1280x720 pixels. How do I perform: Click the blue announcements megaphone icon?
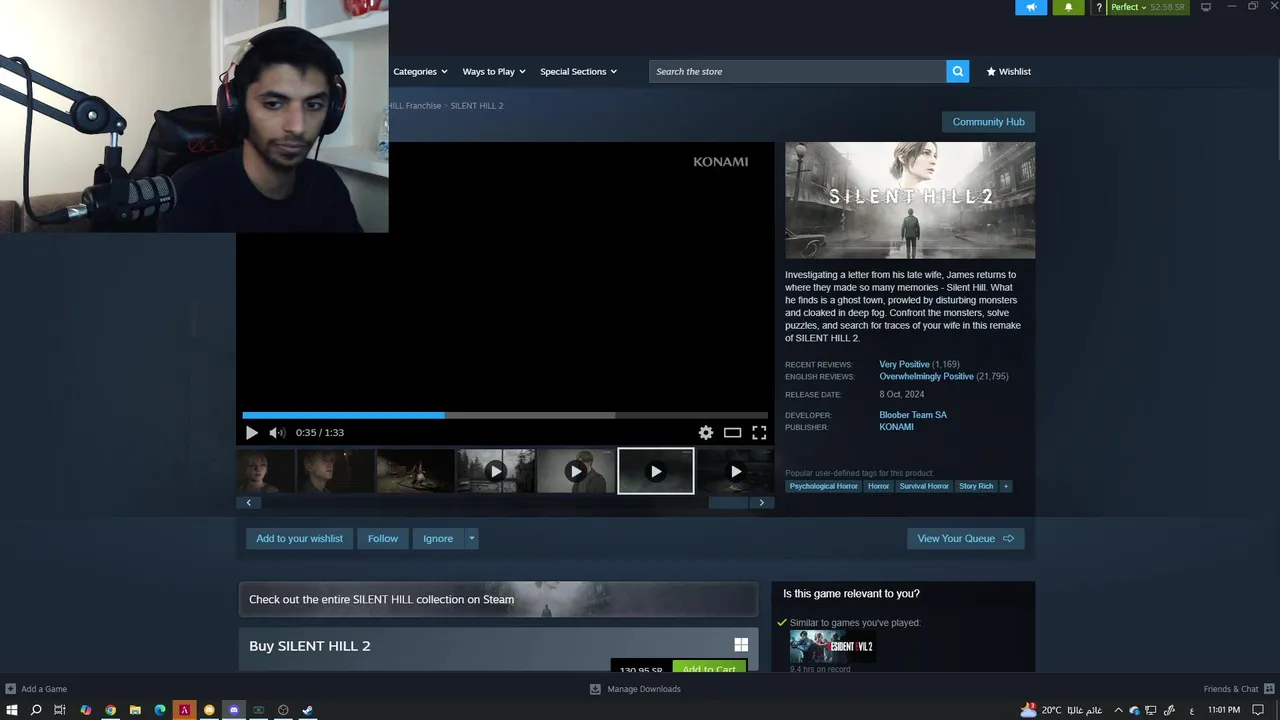[x=1031, y=7]
